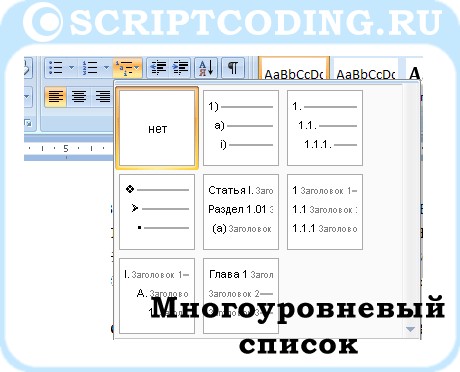Click the sort text icon
Viewport: 460px width, 372px height.
tap(206, 68)
